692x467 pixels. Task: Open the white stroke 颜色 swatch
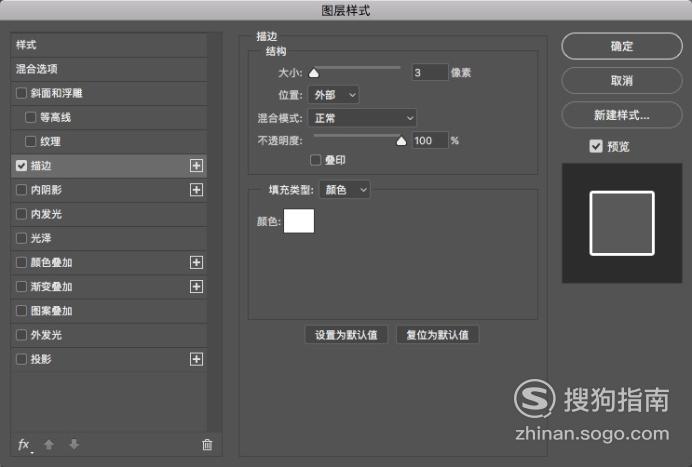pyautogui.click(x=299, y=221)
